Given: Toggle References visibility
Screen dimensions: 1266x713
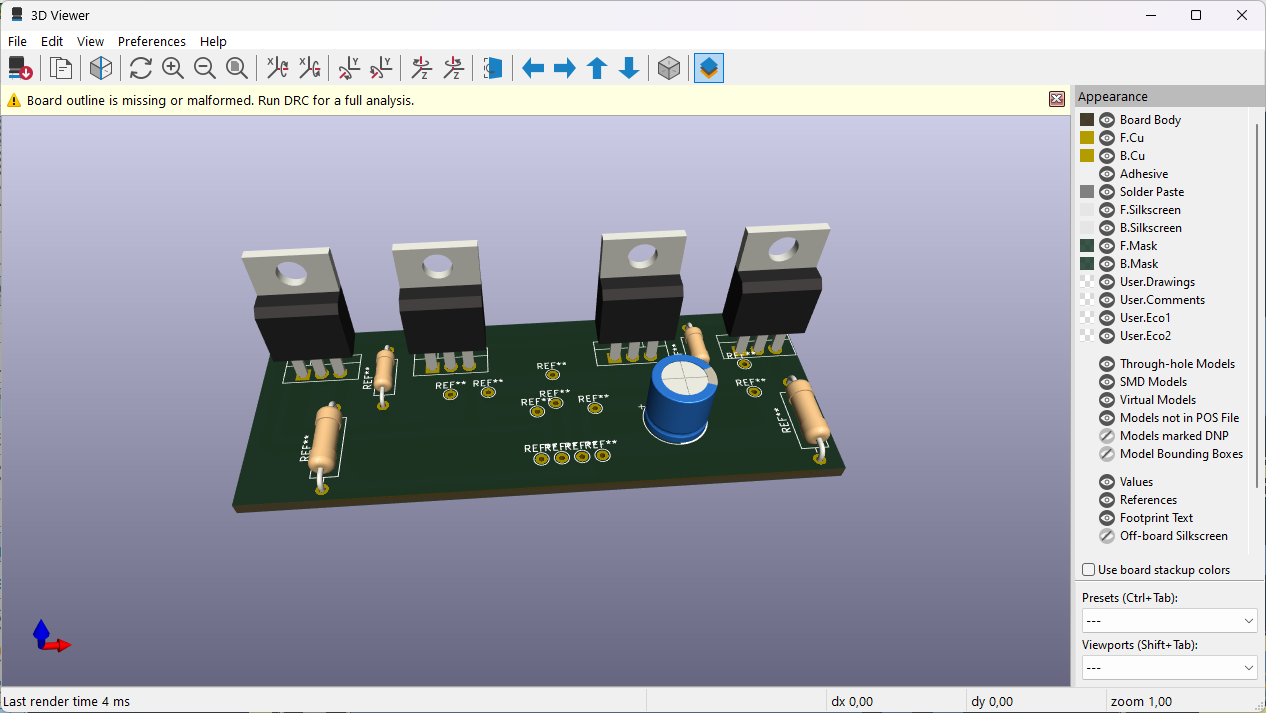Looking at the screenshot, I should 1107,500.
